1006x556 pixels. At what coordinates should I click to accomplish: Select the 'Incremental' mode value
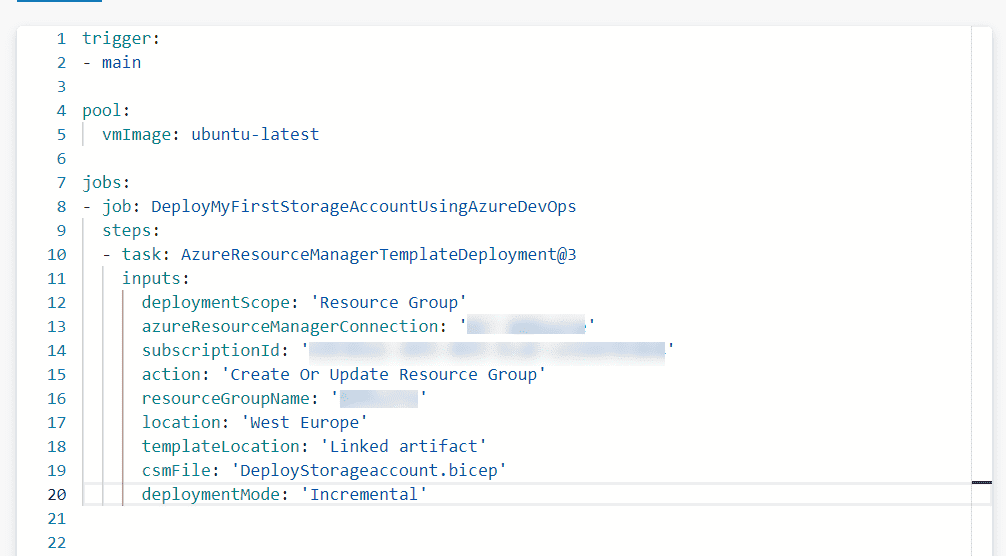[x=364, y=494]
